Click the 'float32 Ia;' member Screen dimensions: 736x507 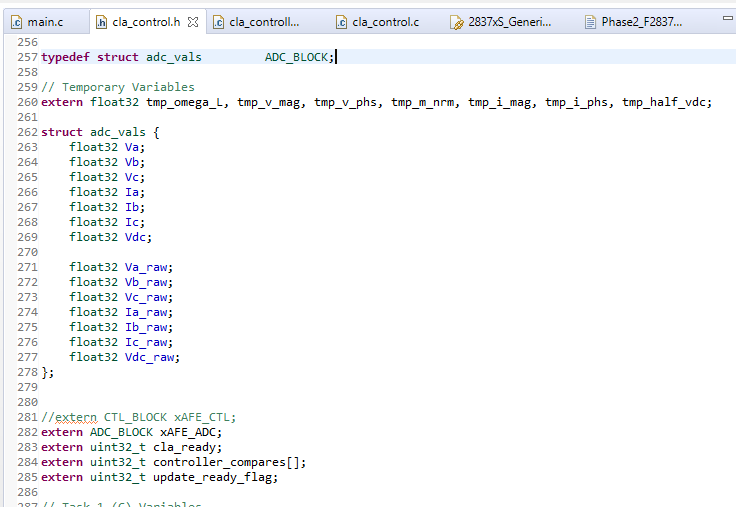point(107,192)
